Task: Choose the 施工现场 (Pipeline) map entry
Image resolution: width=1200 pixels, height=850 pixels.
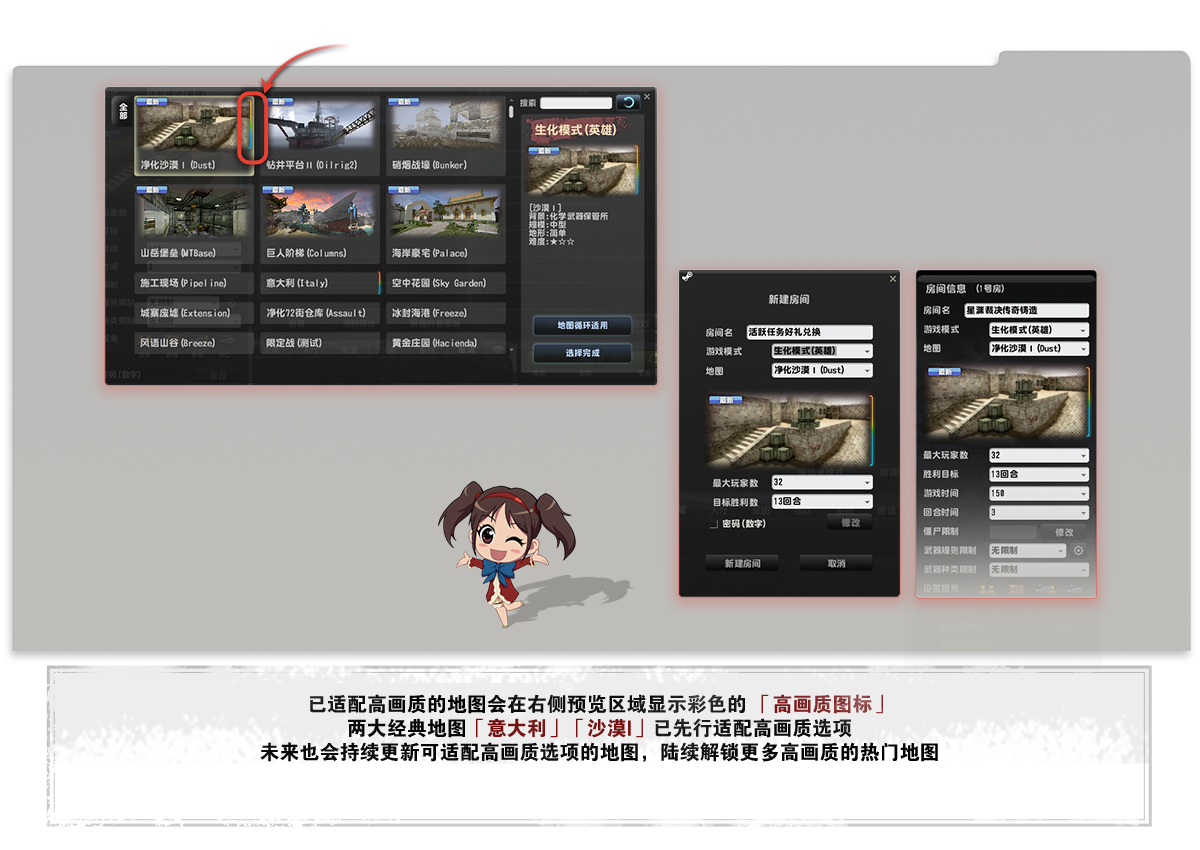Action: tap(194, 283)
